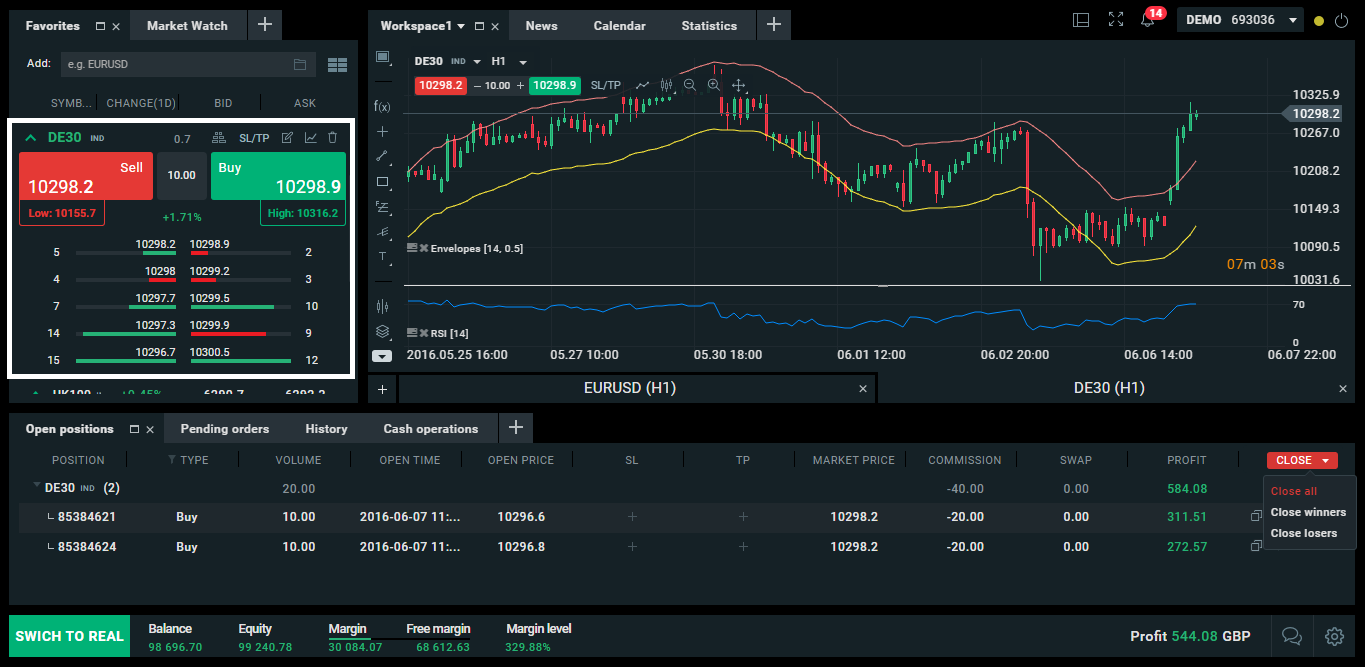Switch to the Pending orders tab

point(224,429)
